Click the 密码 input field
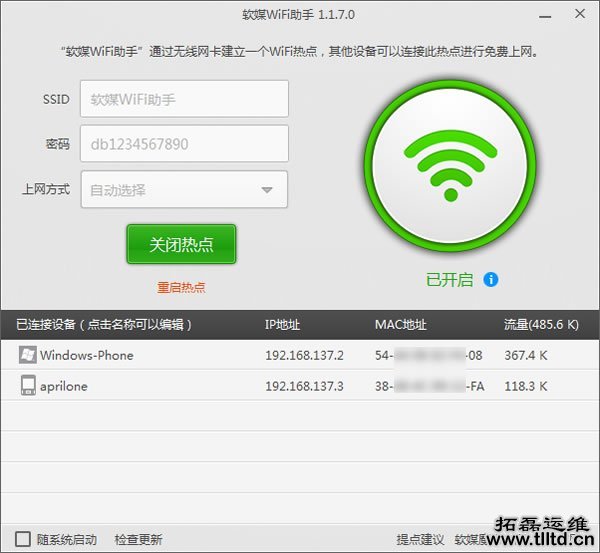The width and height of the screenshot is (600, 553). 184,144
